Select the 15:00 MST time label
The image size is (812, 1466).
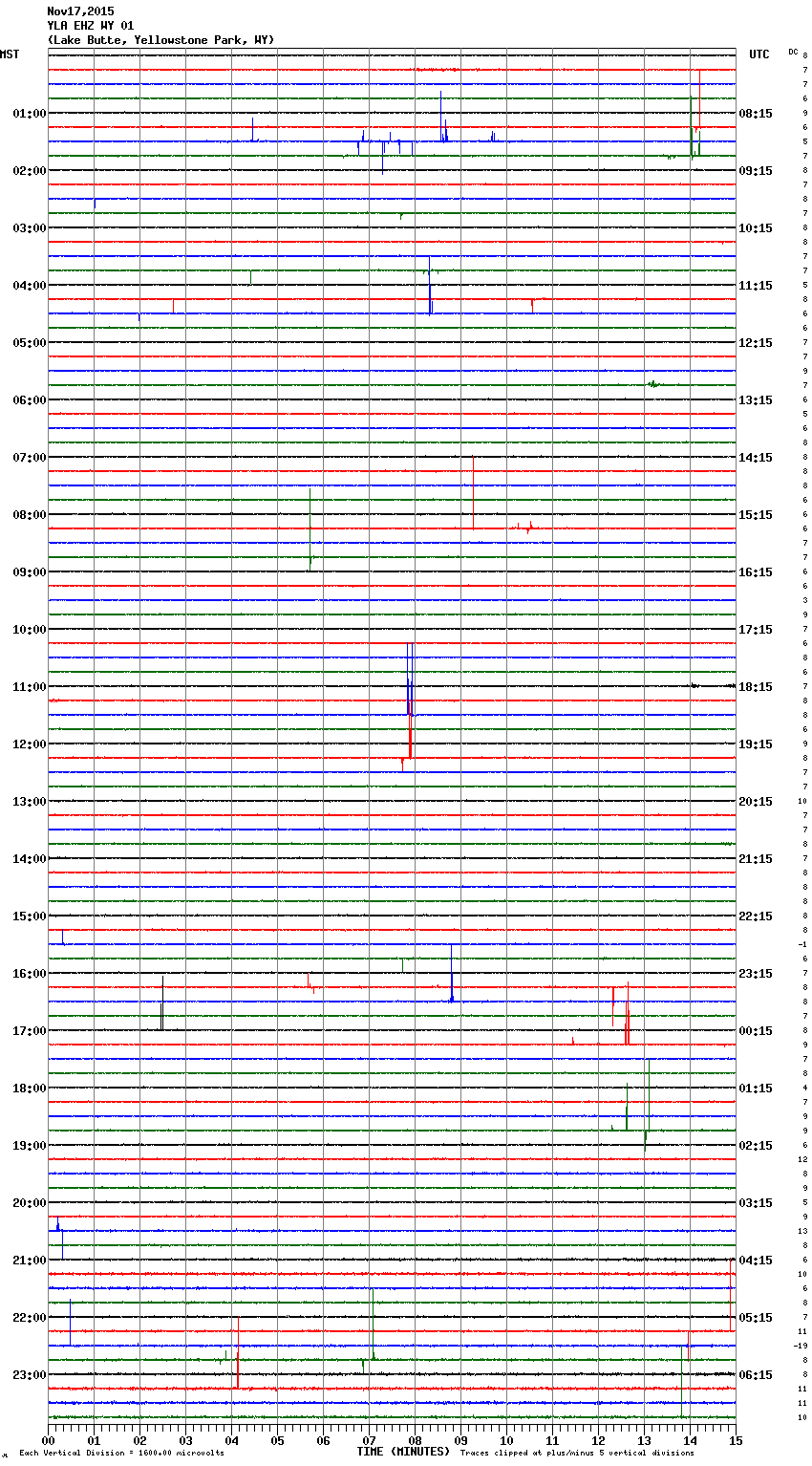pos(30,916)
